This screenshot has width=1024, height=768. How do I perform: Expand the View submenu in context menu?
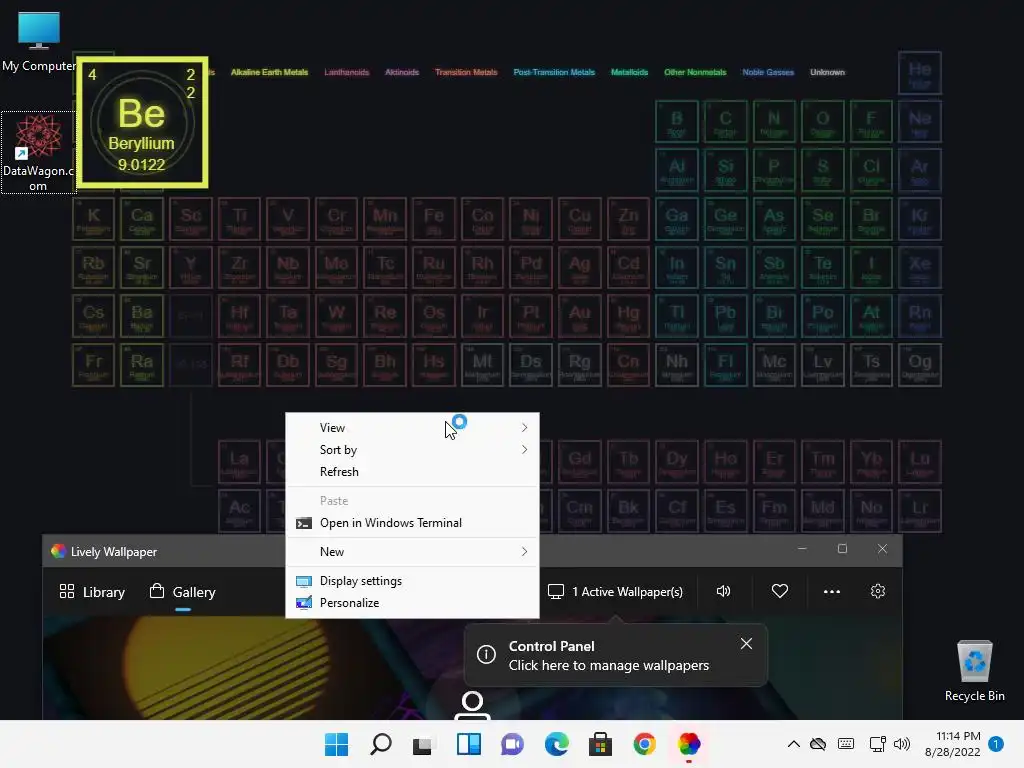413,428
